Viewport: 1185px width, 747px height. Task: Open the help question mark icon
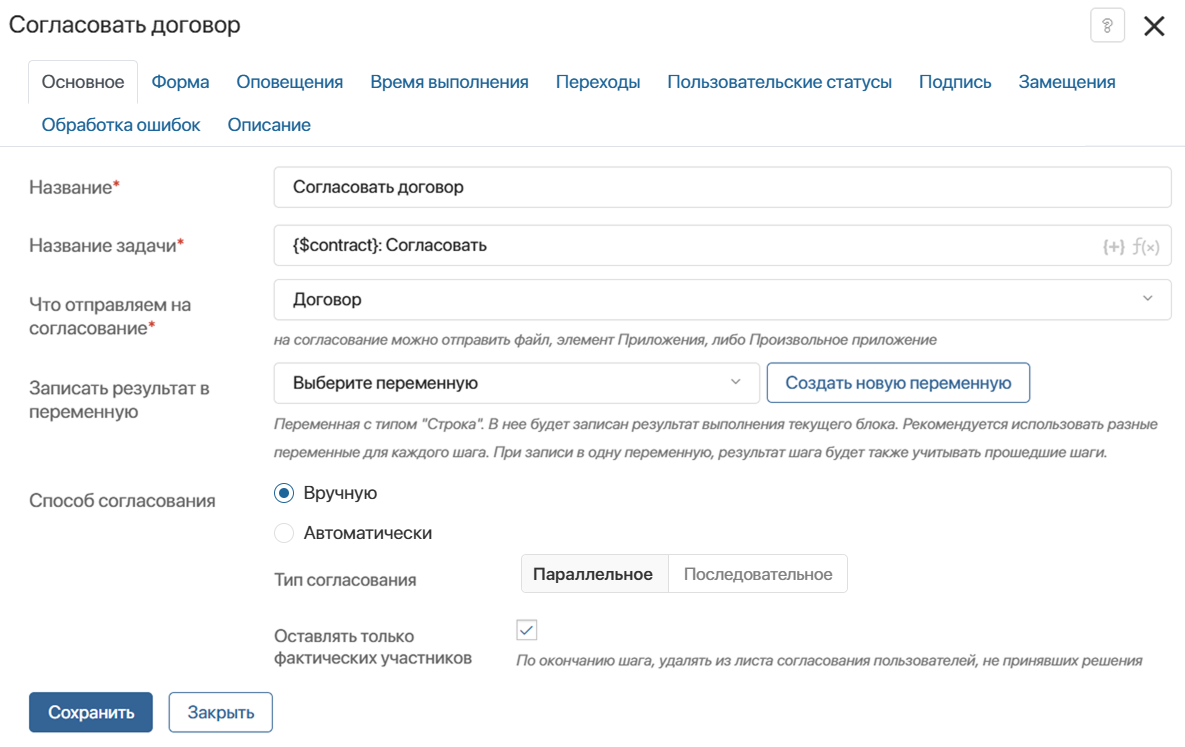click(x=1107, y=26)
